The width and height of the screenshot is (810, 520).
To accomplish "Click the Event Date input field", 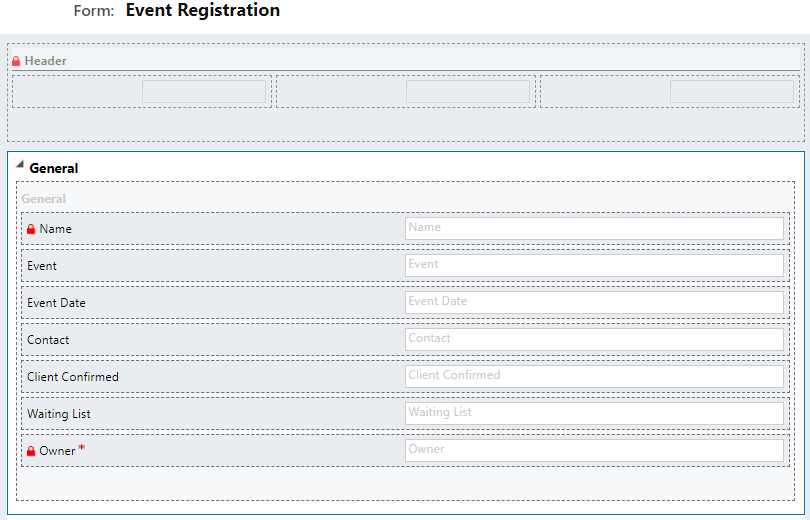I will pos(594,303).
